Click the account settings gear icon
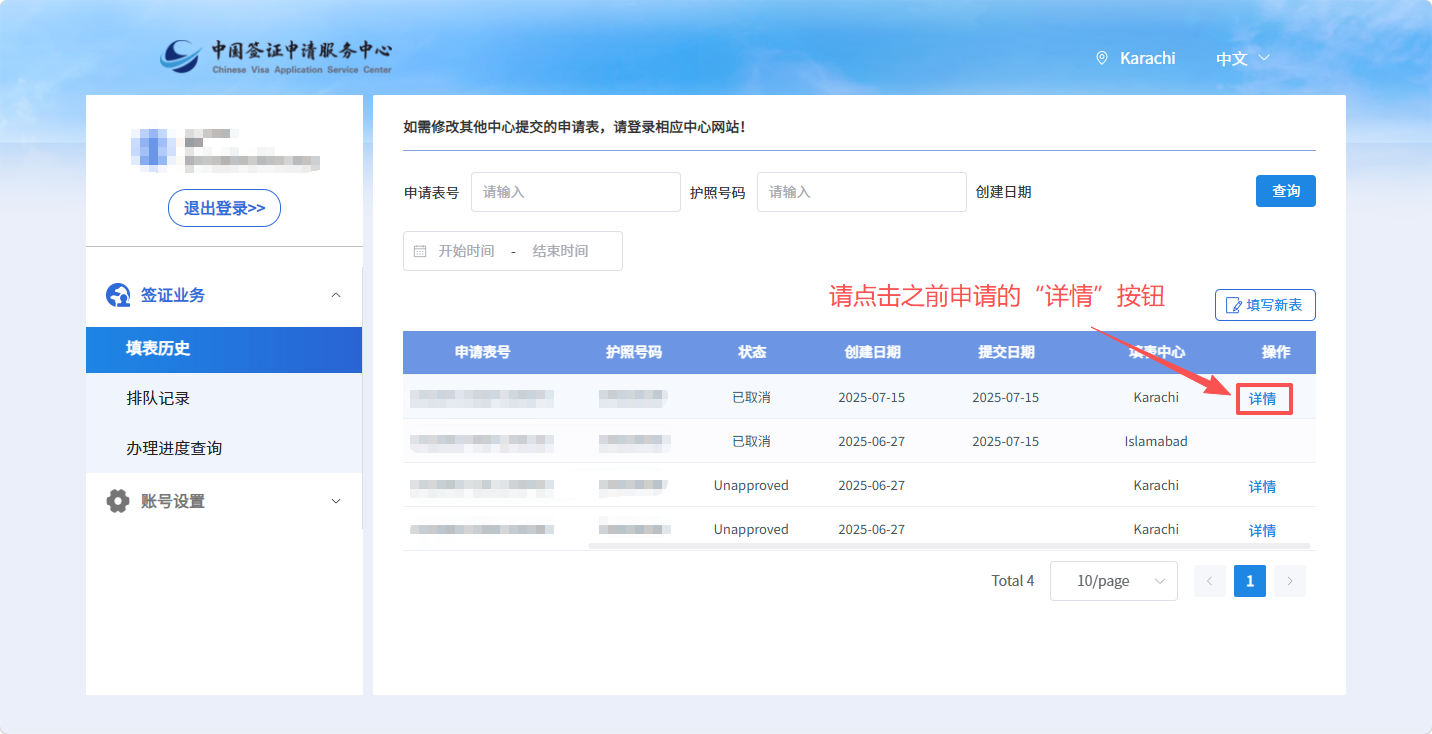The height and width of the screenshot is (734, 1432). pyautogui.click(x=118, y=501)
